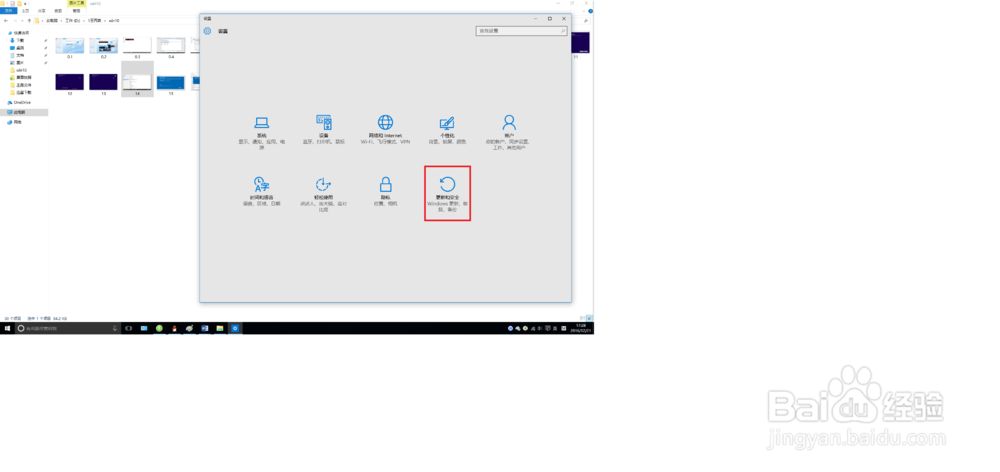Open Network & Internet settings globe icon
The width and height of the screenshot is (1000, 472).
(x=385, y=122)
